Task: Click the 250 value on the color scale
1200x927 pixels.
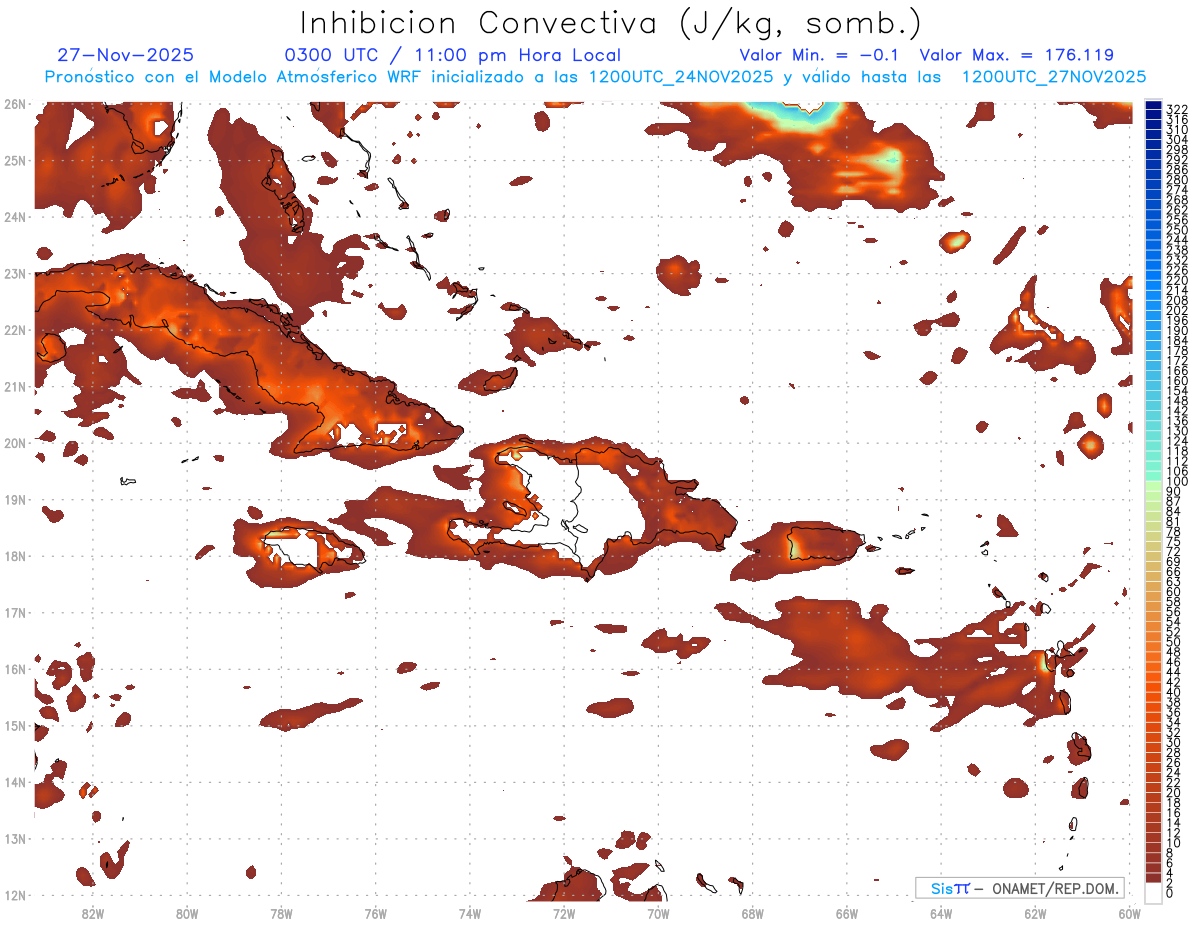Action: (1177, 230)
